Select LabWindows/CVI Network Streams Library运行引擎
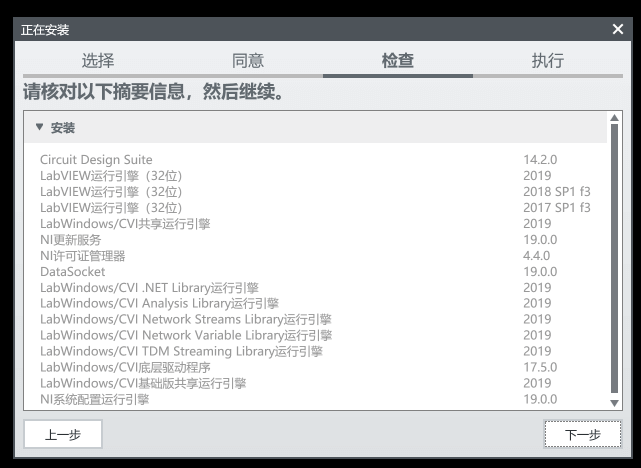The height and width of the screenshot is (468, 641). tap(315, 319)
